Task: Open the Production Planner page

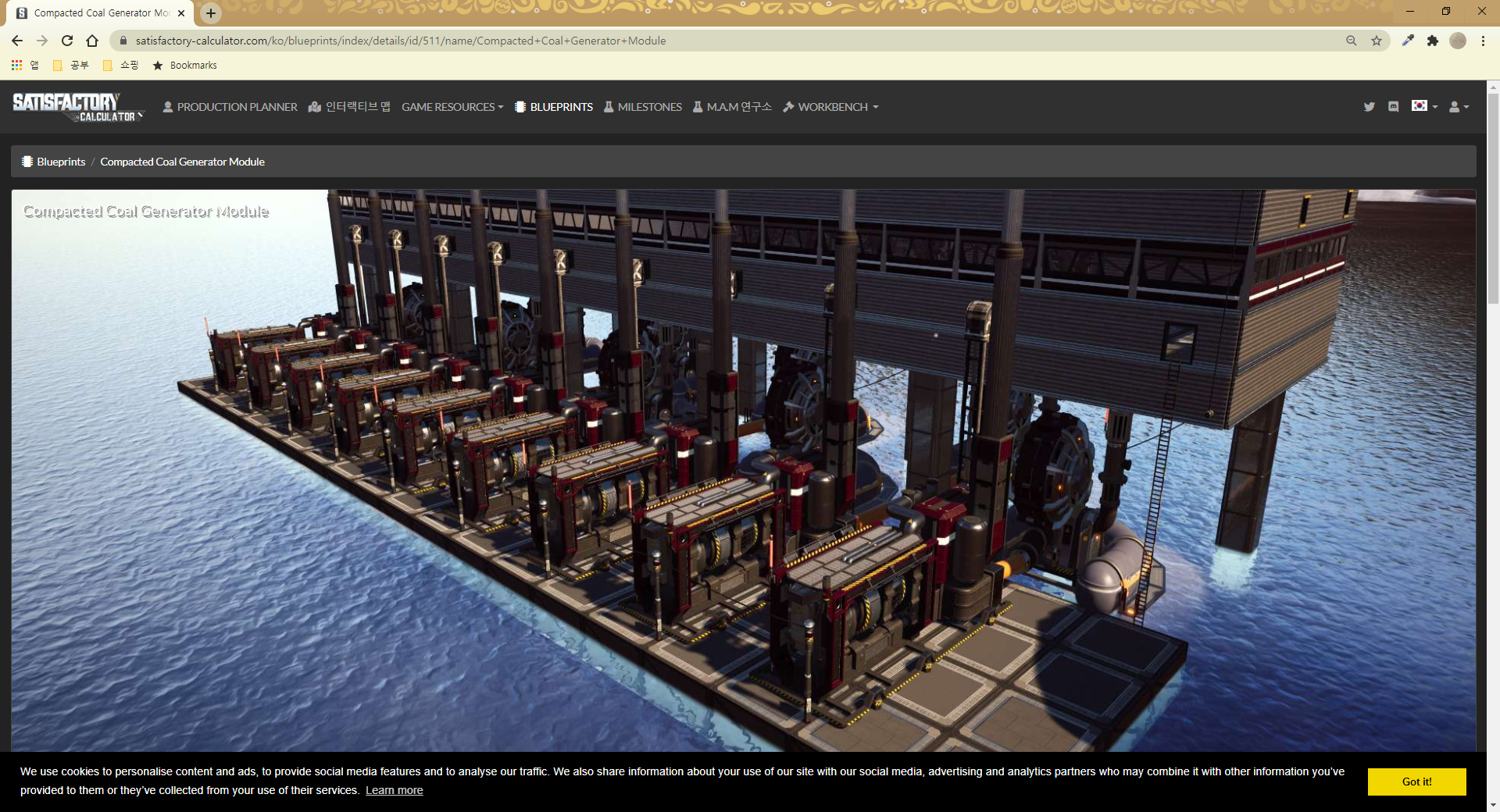Action: (x=230, y=107)
